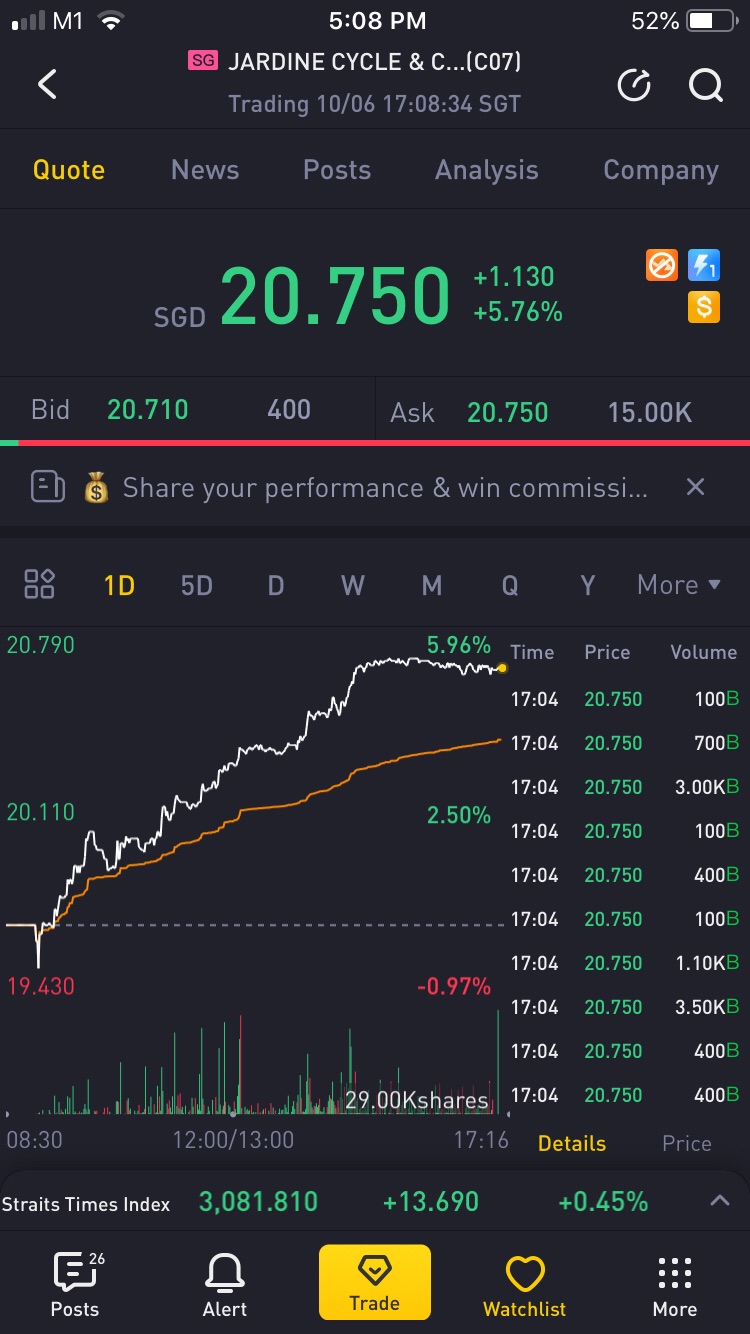Tap the orange no-short-selling badge icon
The height and width of the screenshot is (1334, 750).
tap(661, 266)
